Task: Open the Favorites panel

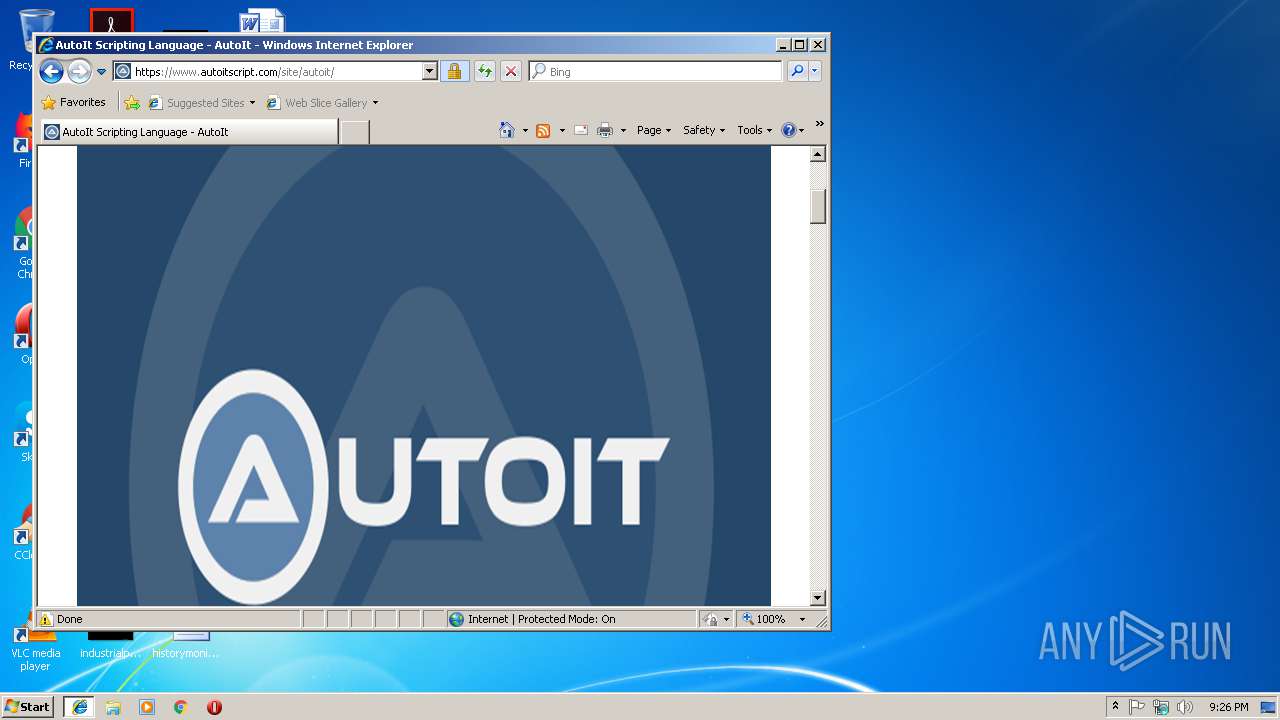Action: coord(73,102)
